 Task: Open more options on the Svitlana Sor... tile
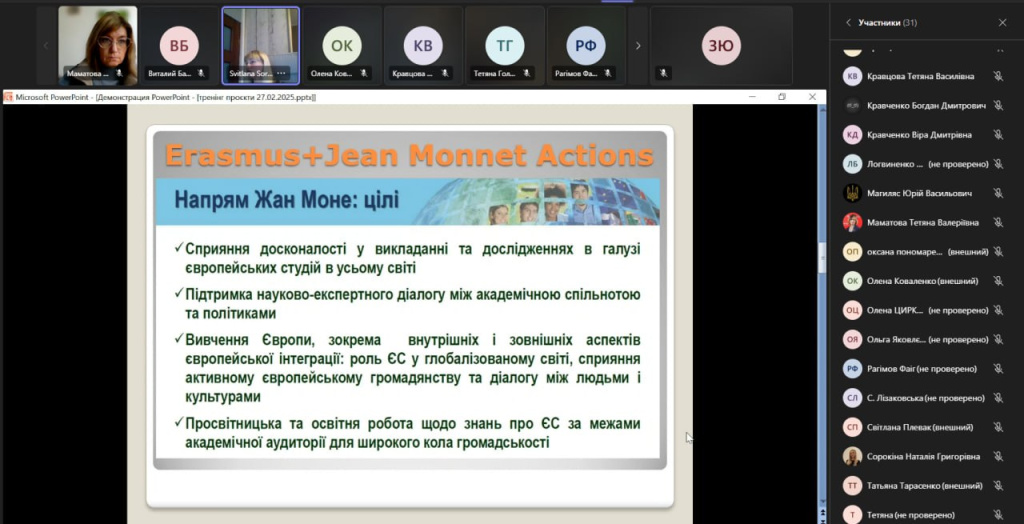pos(281,74)
